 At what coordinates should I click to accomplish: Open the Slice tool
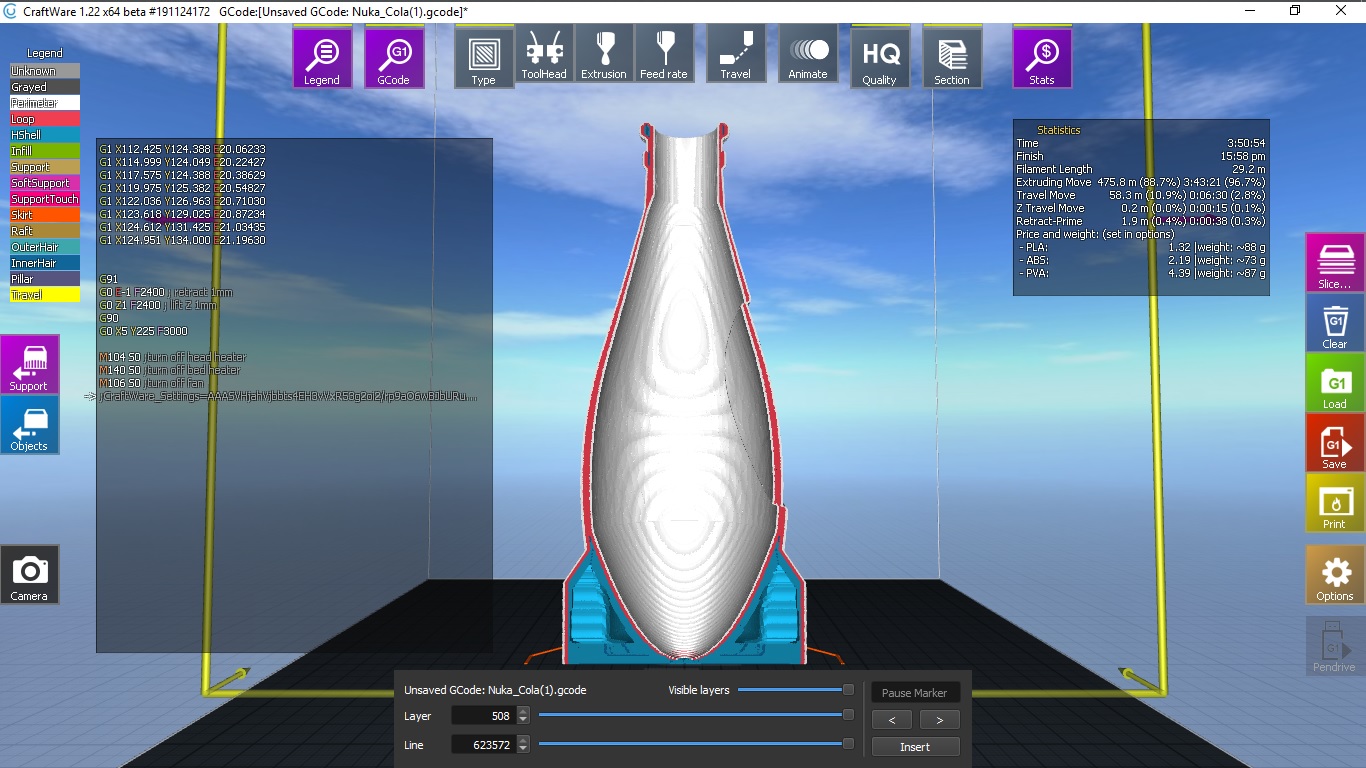[x=1335, y=263]
